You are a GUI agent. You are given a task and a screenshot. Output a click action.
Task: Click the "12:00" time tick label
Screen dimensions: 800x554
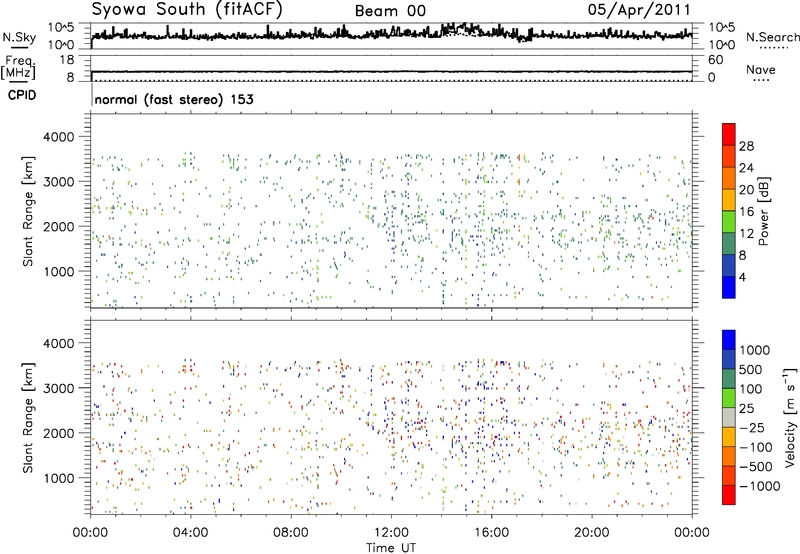[391, 533]
